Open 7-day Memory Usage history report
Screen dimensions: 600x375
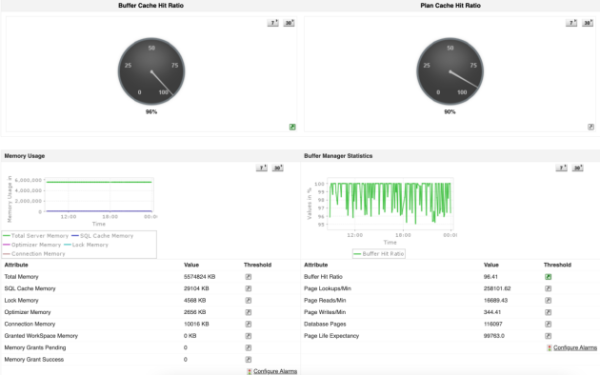[x=262, y=168]
